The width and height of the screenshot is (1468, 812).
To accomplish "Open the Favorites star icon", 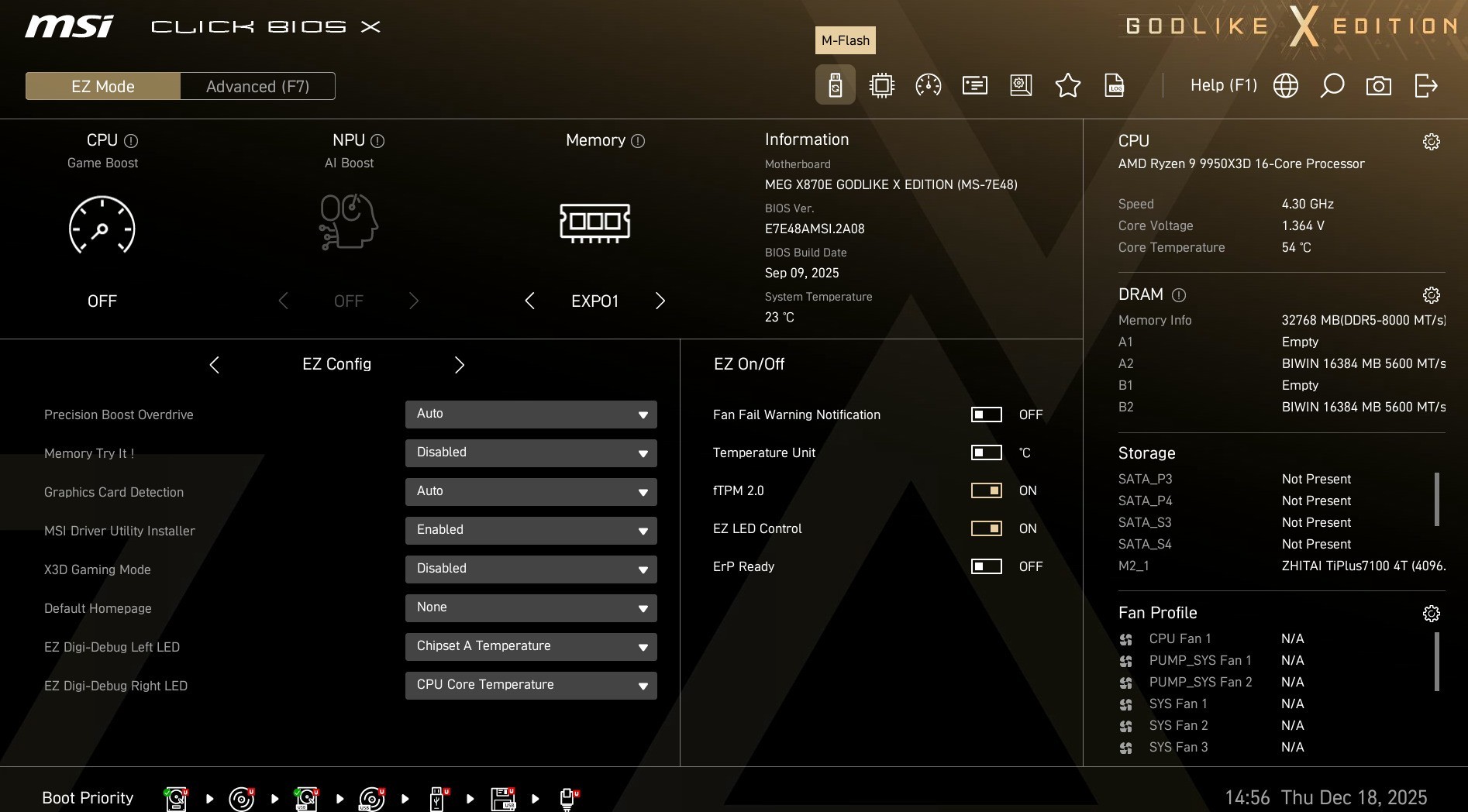I will point(1067,85).
